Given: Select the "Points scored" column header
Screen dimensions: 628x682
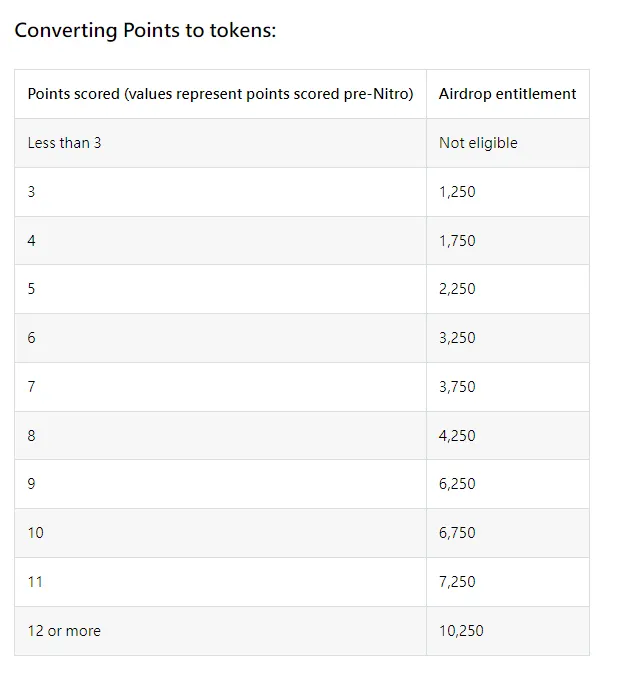Looking at the screenshot, I should (220, 94).
